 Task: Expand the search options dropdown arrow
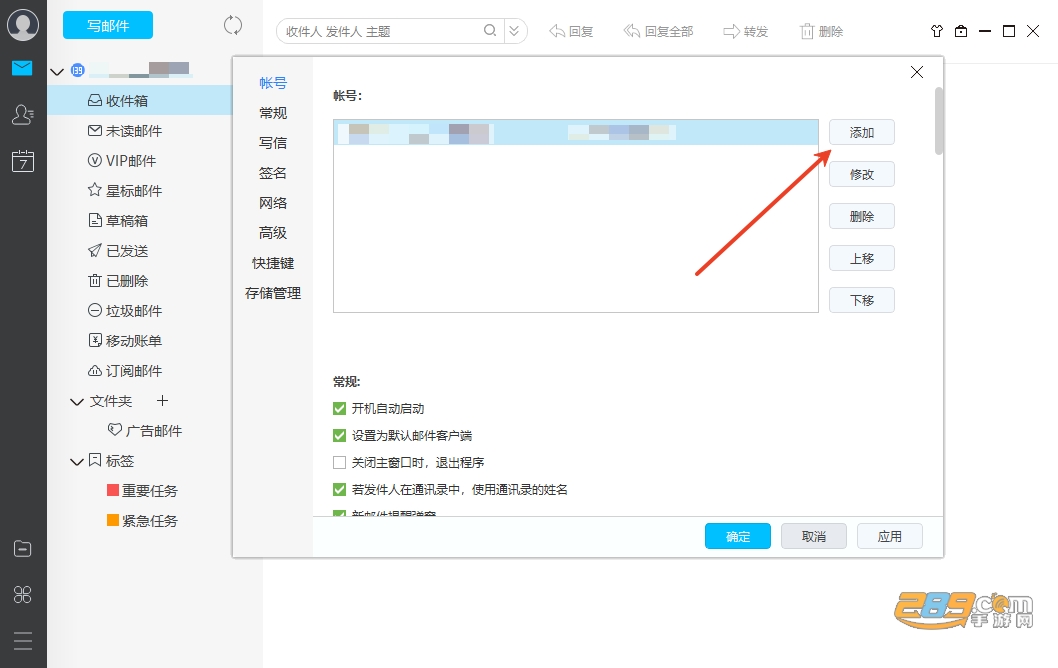tap(514, 30)
